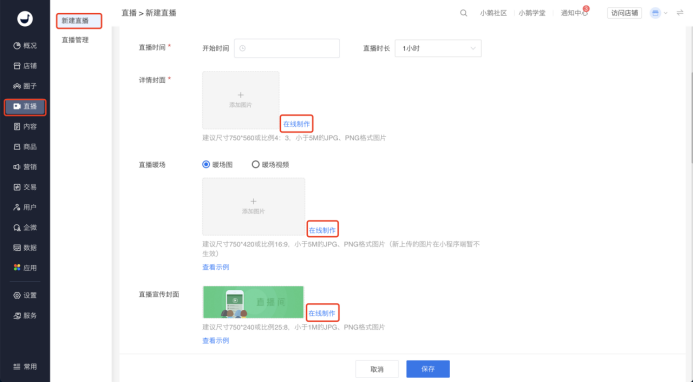Image resolution: width=693 pixels, height=383 pixels.
Task: Open the 直播时长 dropdown showing 1小时
Action: click(x=438, y=49)
